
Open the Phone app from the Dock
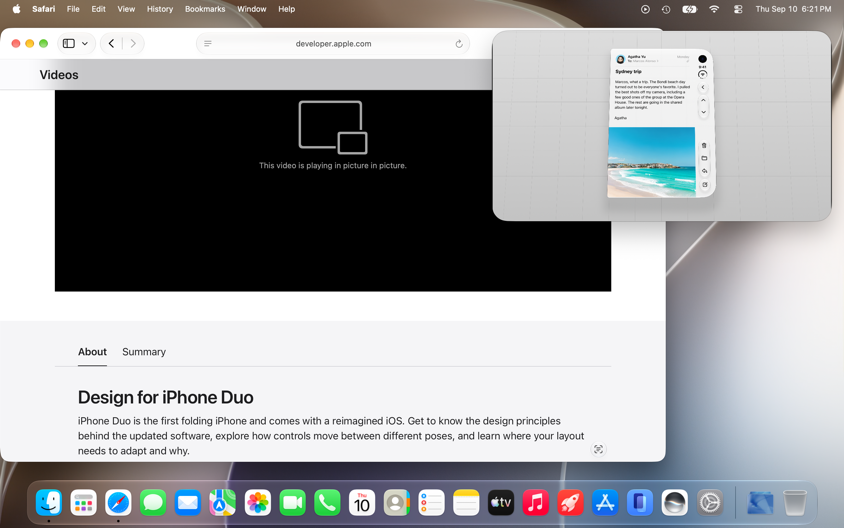(327, 503)
